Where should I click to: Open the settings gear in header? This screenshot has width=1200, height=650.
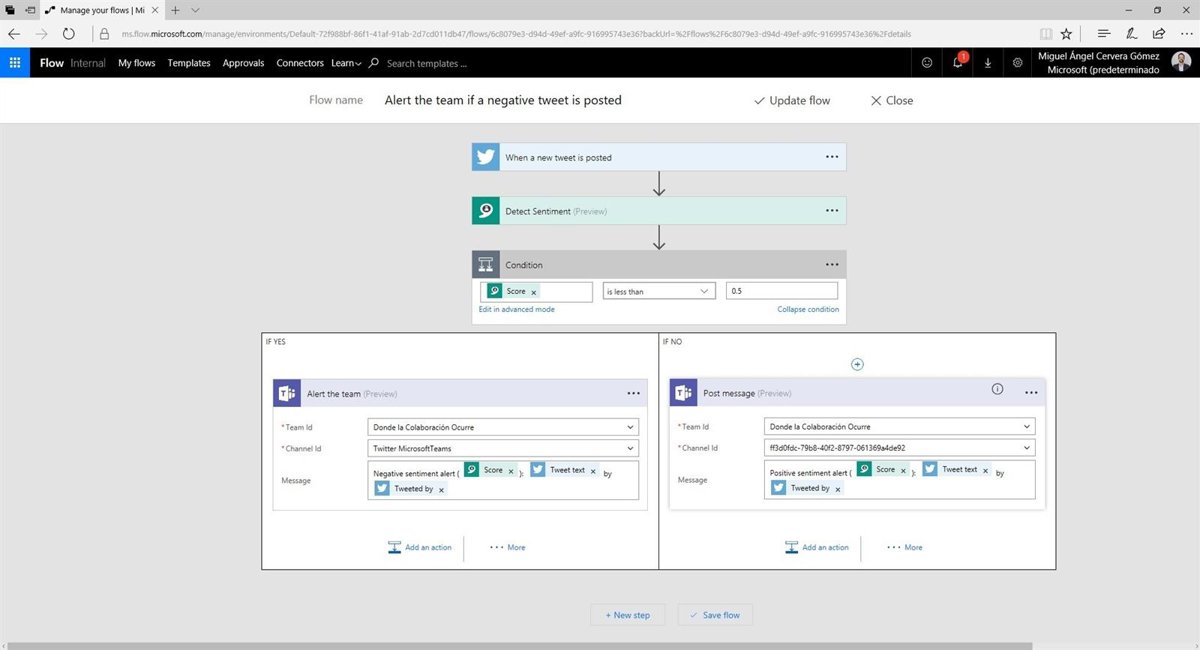tap(1017, 63)
